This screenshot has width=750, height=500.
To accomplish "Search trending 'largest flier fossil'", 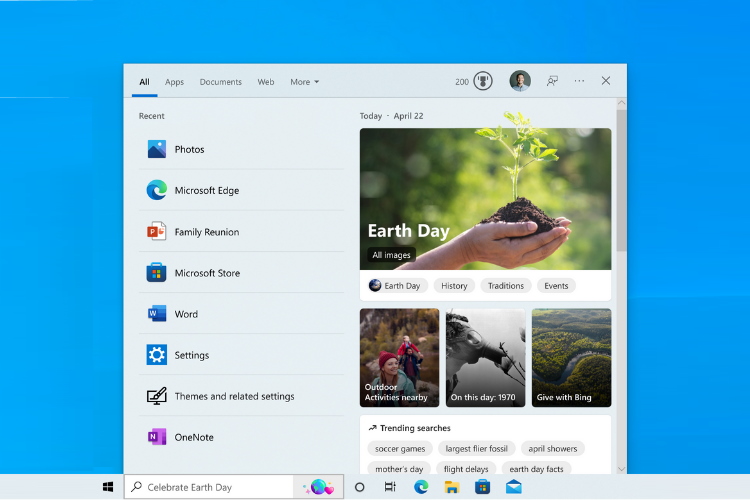I will pyautogui.click(x=476, y=449).
